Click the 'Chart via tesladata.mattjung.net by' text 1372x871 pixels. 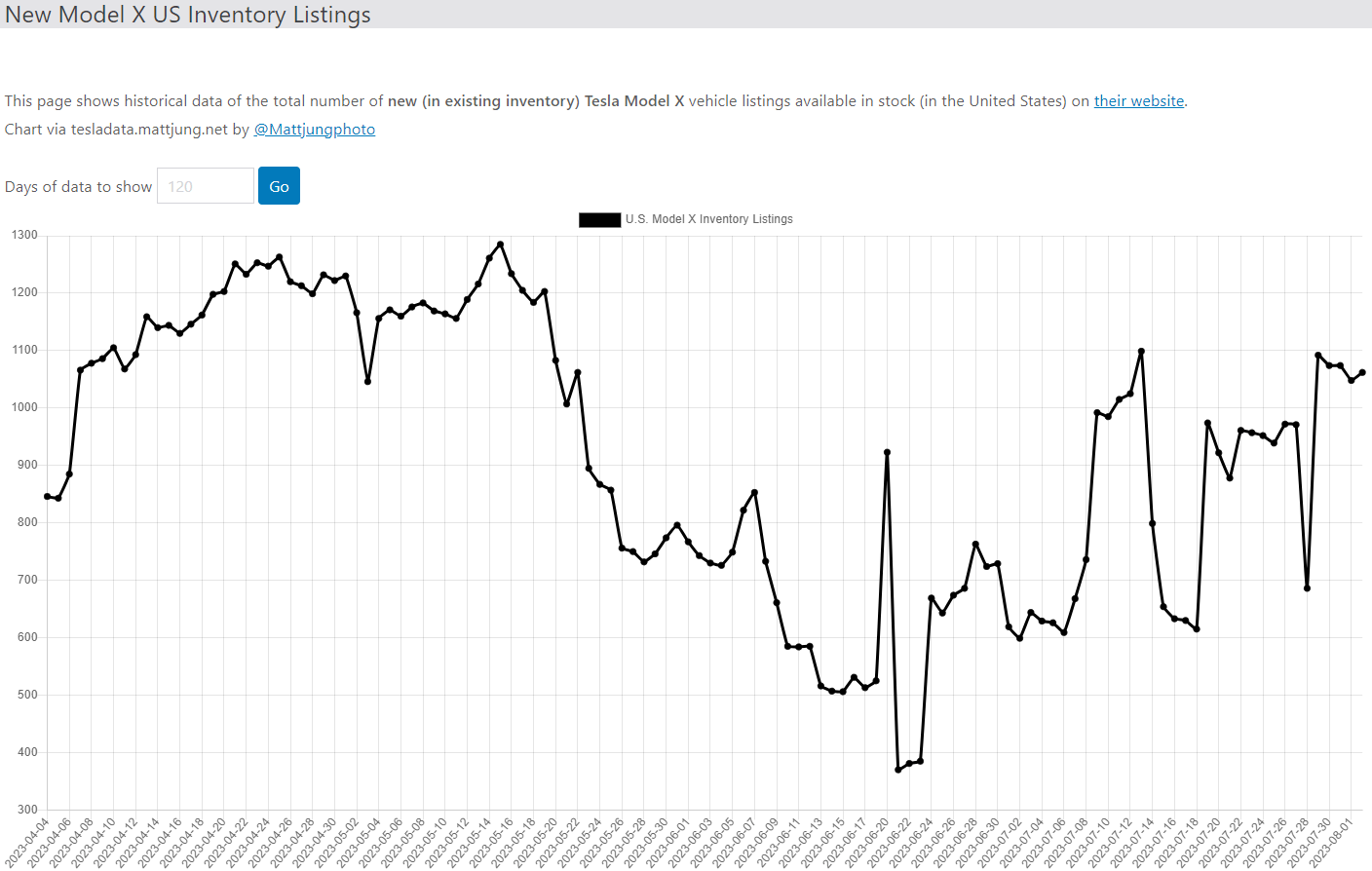(127, 129)
